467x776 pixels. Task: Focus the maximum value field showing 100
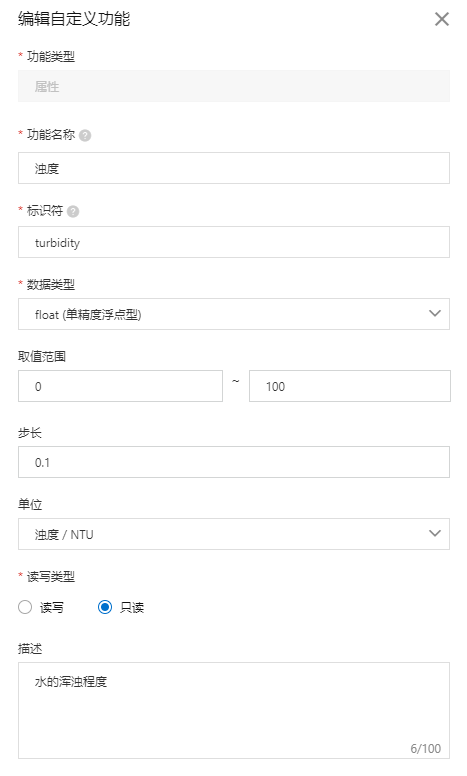(350, 386)
